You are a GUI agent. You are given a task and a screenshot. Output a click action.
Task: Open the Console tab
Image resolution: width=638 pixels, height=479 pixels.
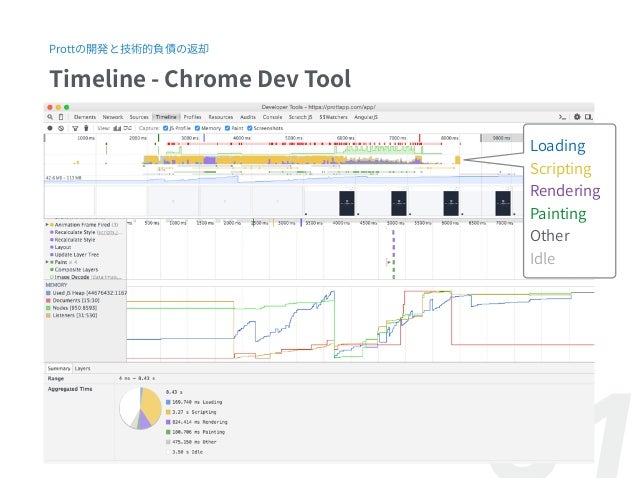pyautogui.click(x=272, y=117)
